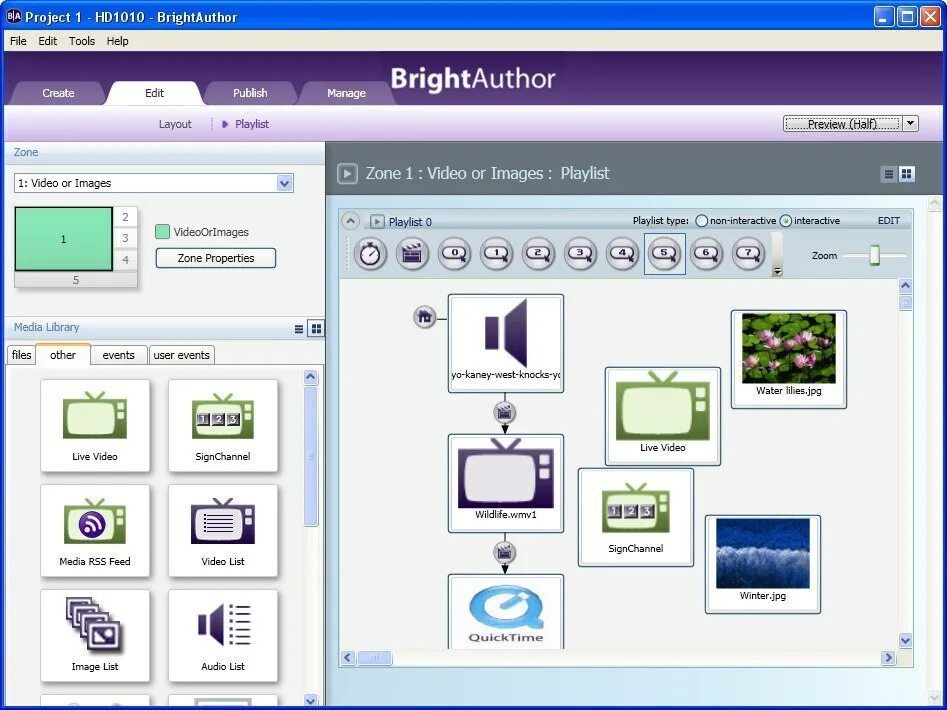
Task: Click the home state icon in playlist canvas
Action: click(x=425, y=316)
